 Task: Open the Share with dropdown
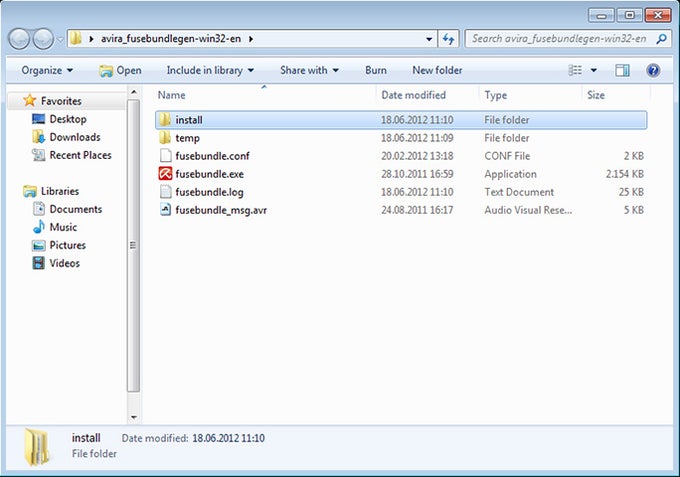(309, 70)
